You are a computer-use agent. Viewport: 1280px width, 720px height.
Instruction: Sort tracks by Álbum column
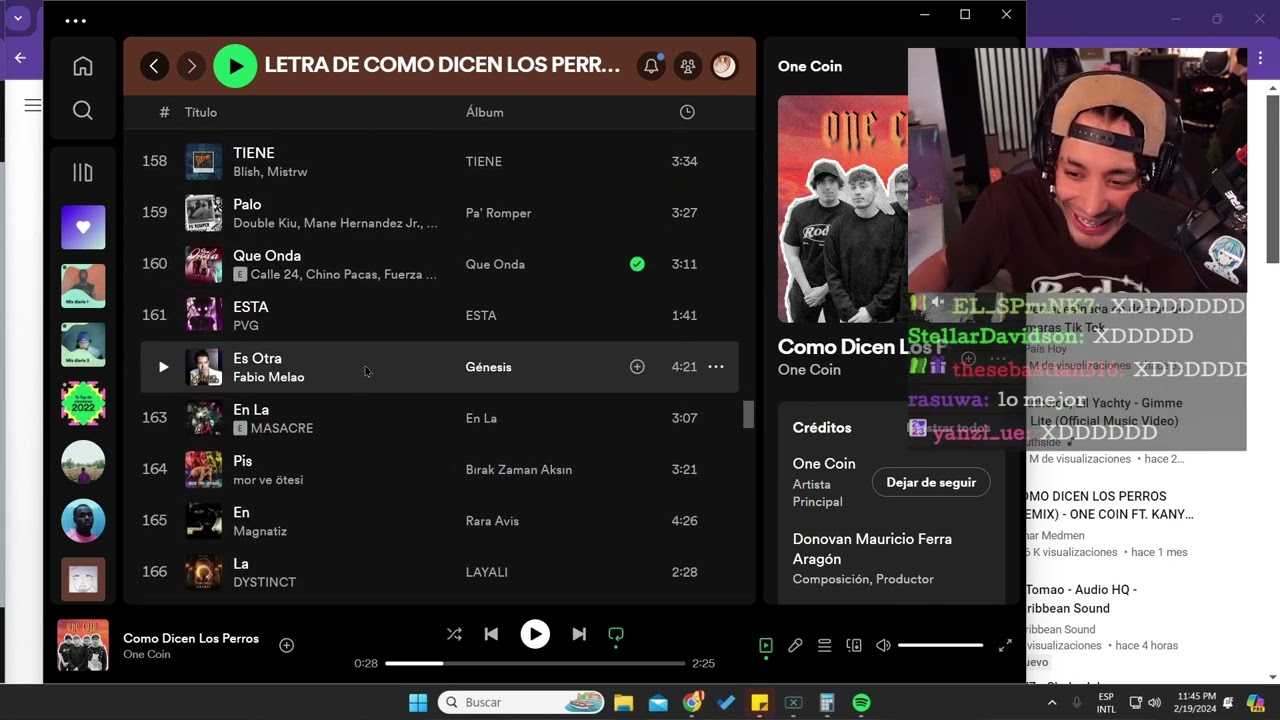click(x=485, y=112)
